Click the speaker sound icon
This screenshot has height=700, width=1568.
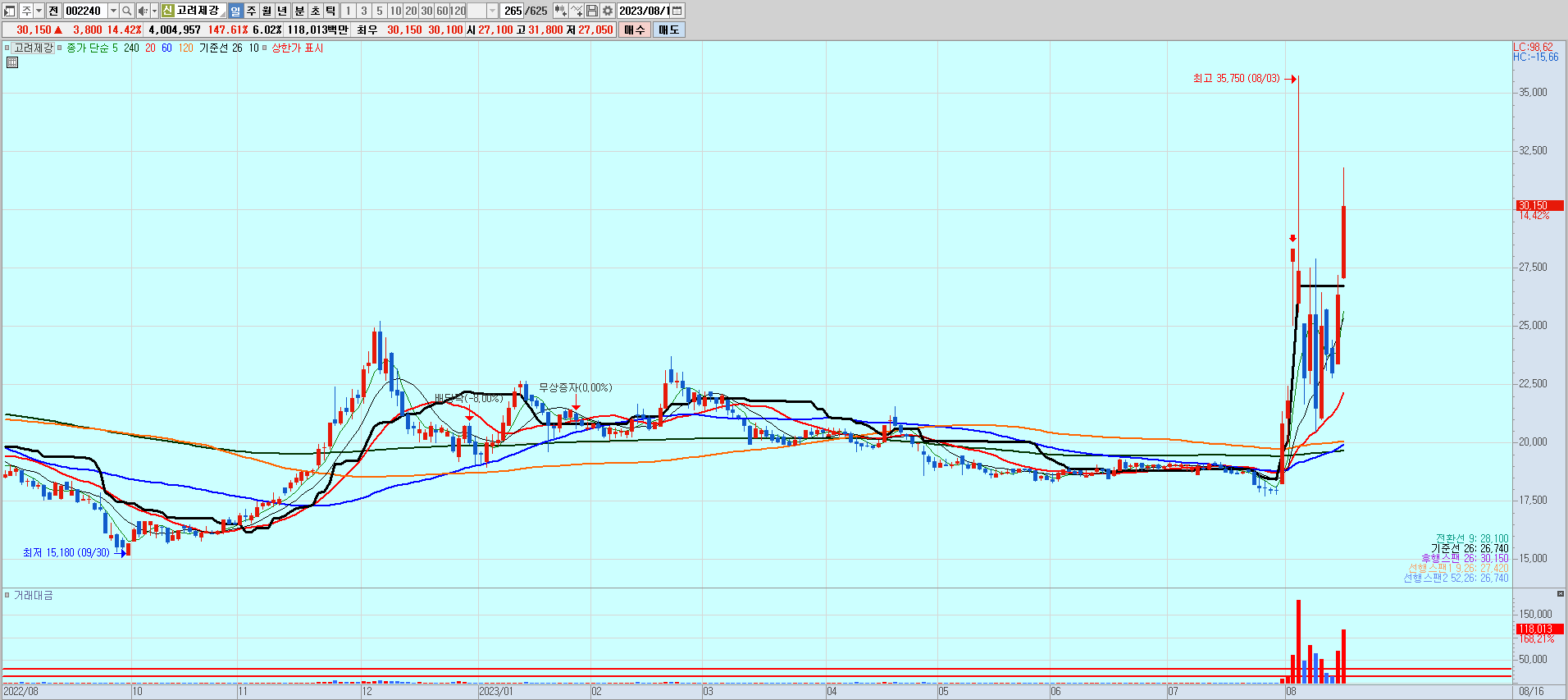click(143, 11)
